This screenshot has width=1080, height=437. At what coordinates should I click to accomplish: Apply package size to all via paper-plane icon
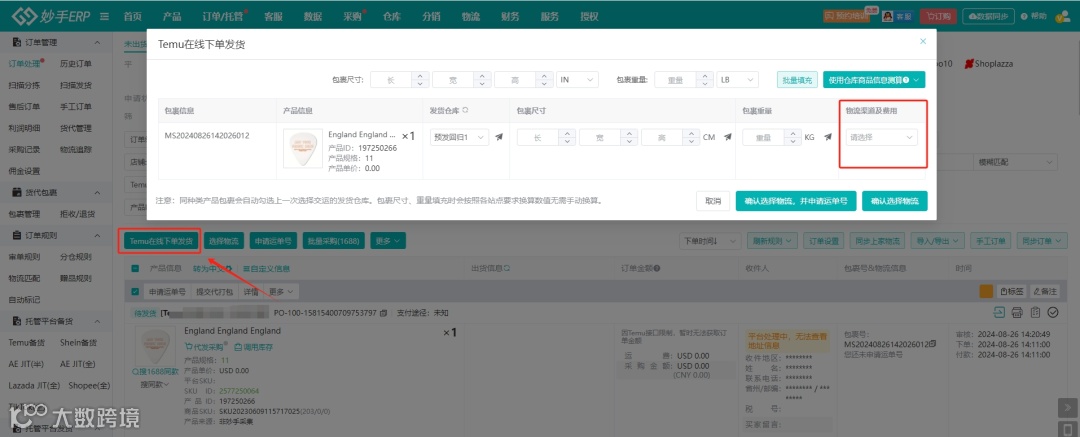coord(727,136)
